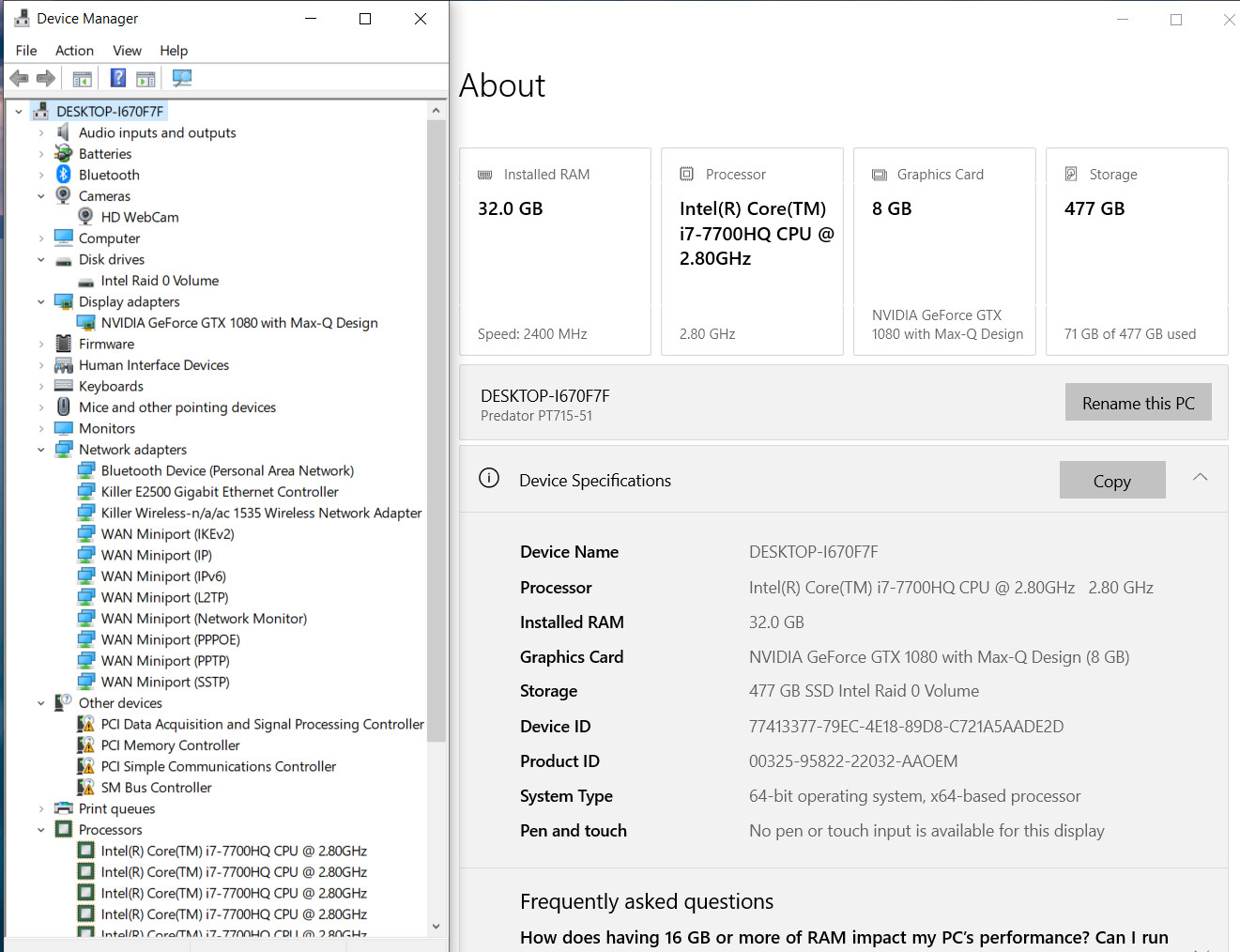The height and width of the screenshot is (952, 1240).
Task: Click the PCI Memory Controller warning icon
Action: (85, 745)
